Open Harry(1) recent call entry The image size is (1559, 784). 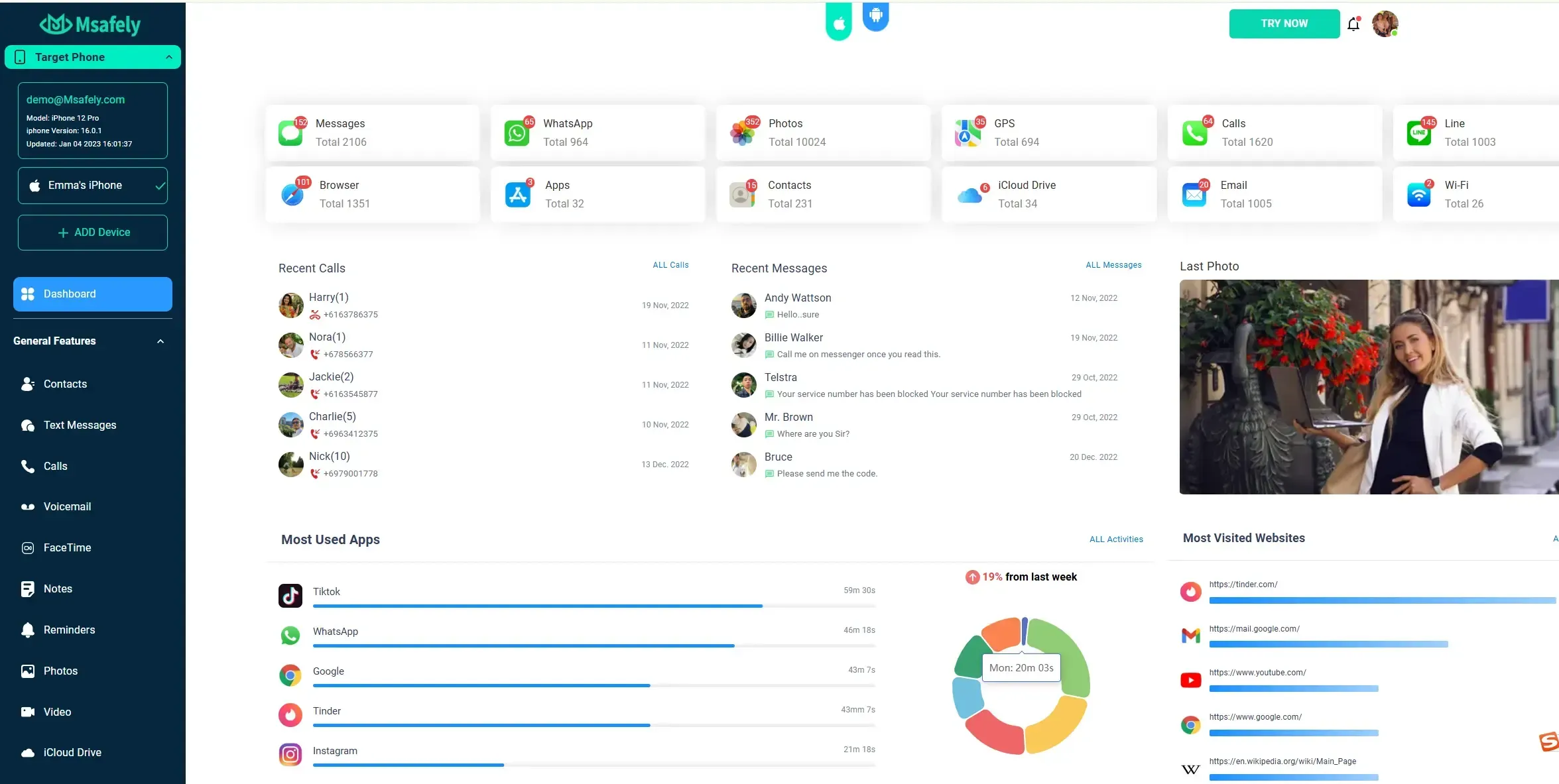tap(483, 306)
